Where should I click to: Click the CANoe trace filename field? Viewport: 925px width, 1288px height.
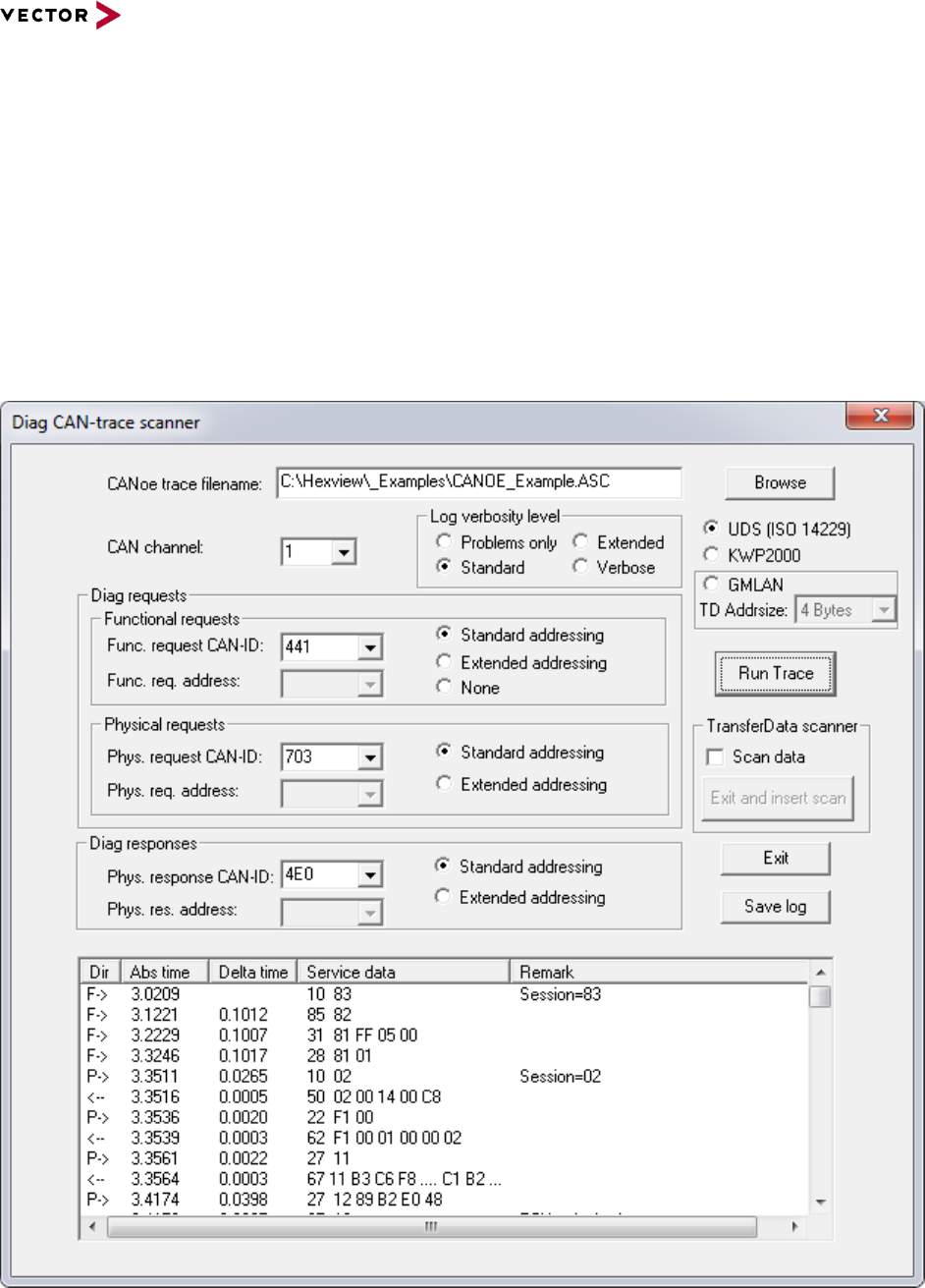pyautogui.click(x=479, y=483)
